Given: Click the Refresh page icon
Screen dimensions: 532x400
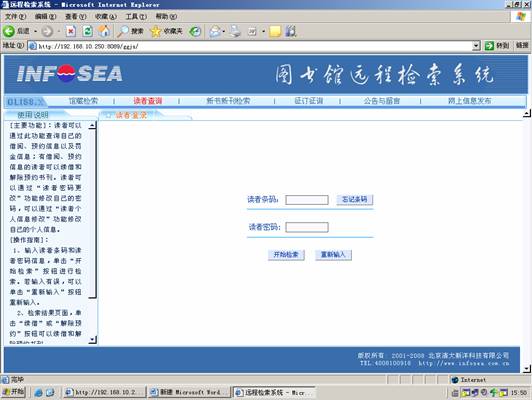Looking at the screenshot, I should click(88, 31).
